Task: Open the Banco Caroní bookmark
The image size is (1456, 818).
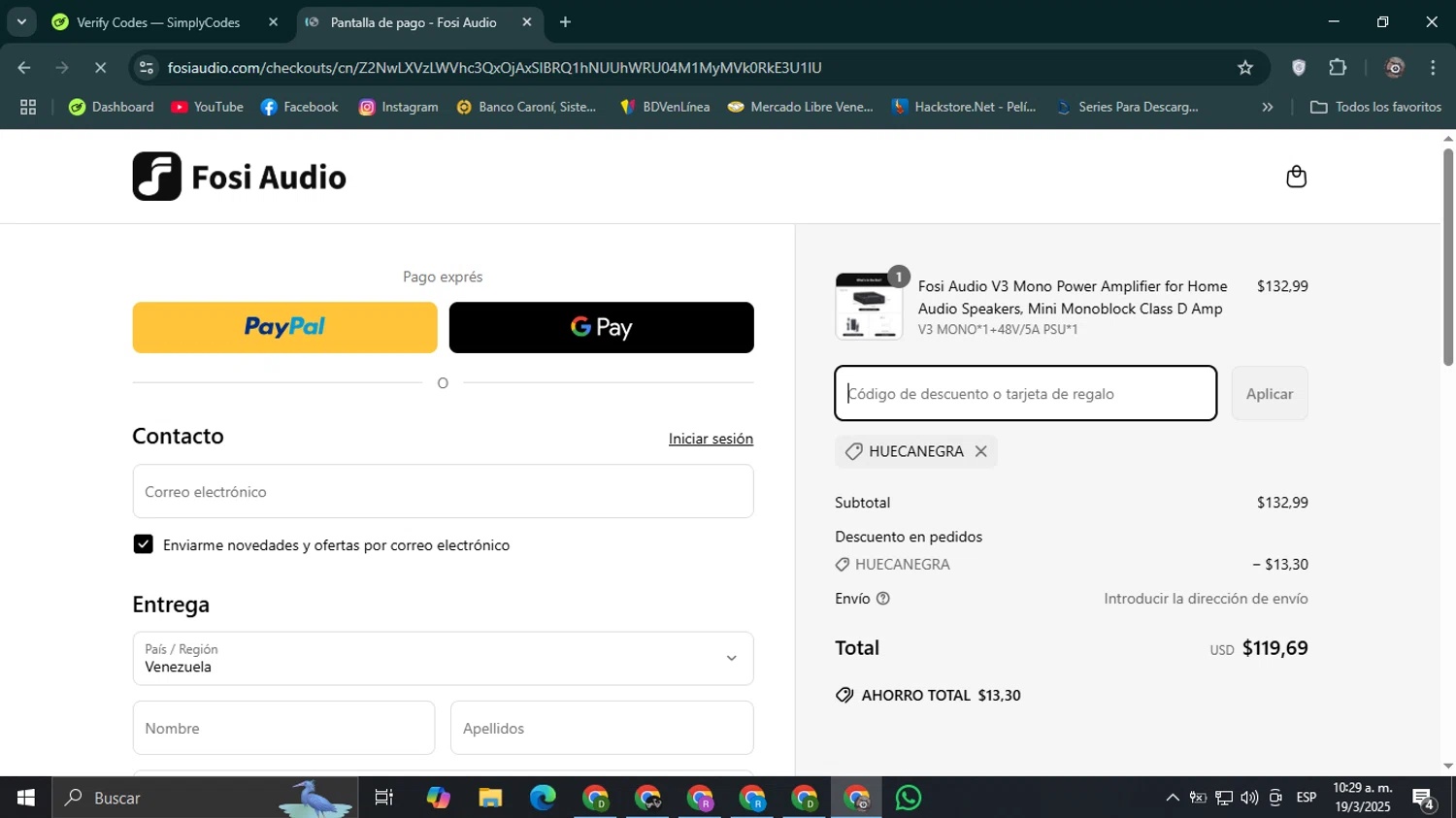Action: (x=526, y=107)
